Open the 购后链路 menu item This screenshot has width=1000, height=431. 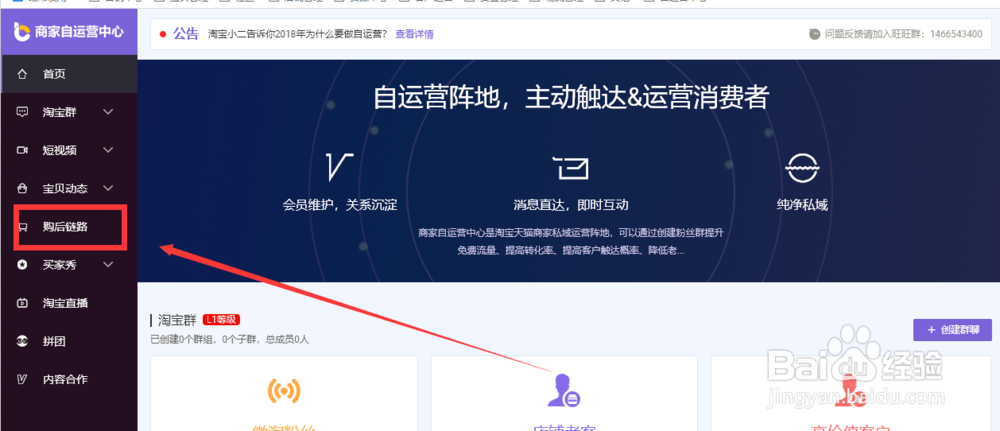pos(69,227)
